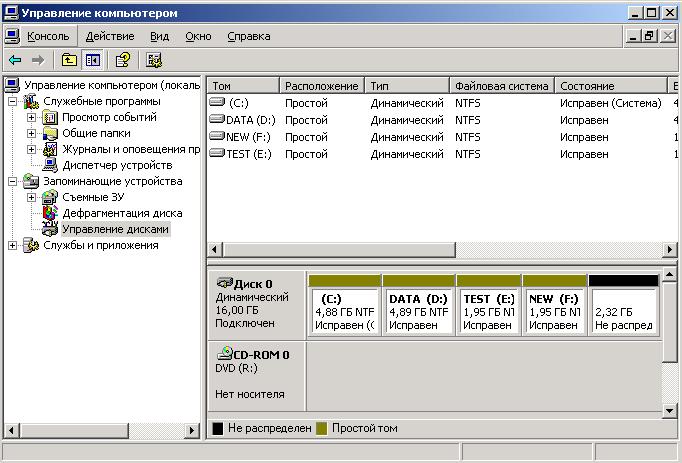
Task: Click the Диспетчер устройств icon
Action: click(x=50, y=165)
